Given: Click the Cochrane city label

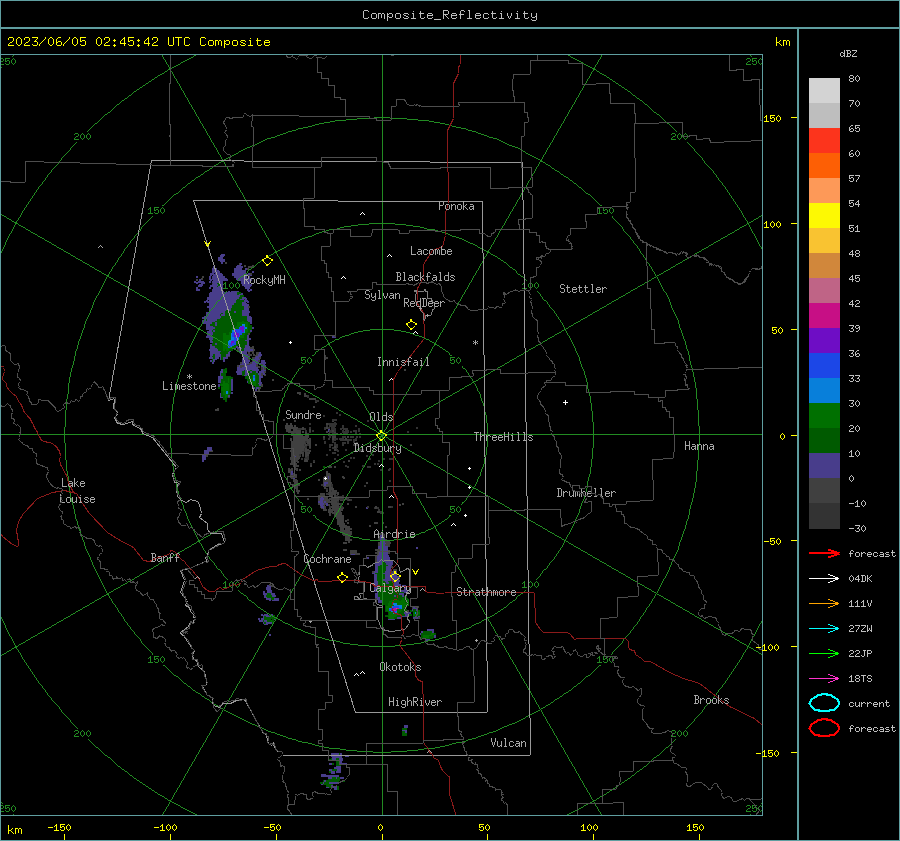Looking at the screenshot, I should (x=327, y=559).
